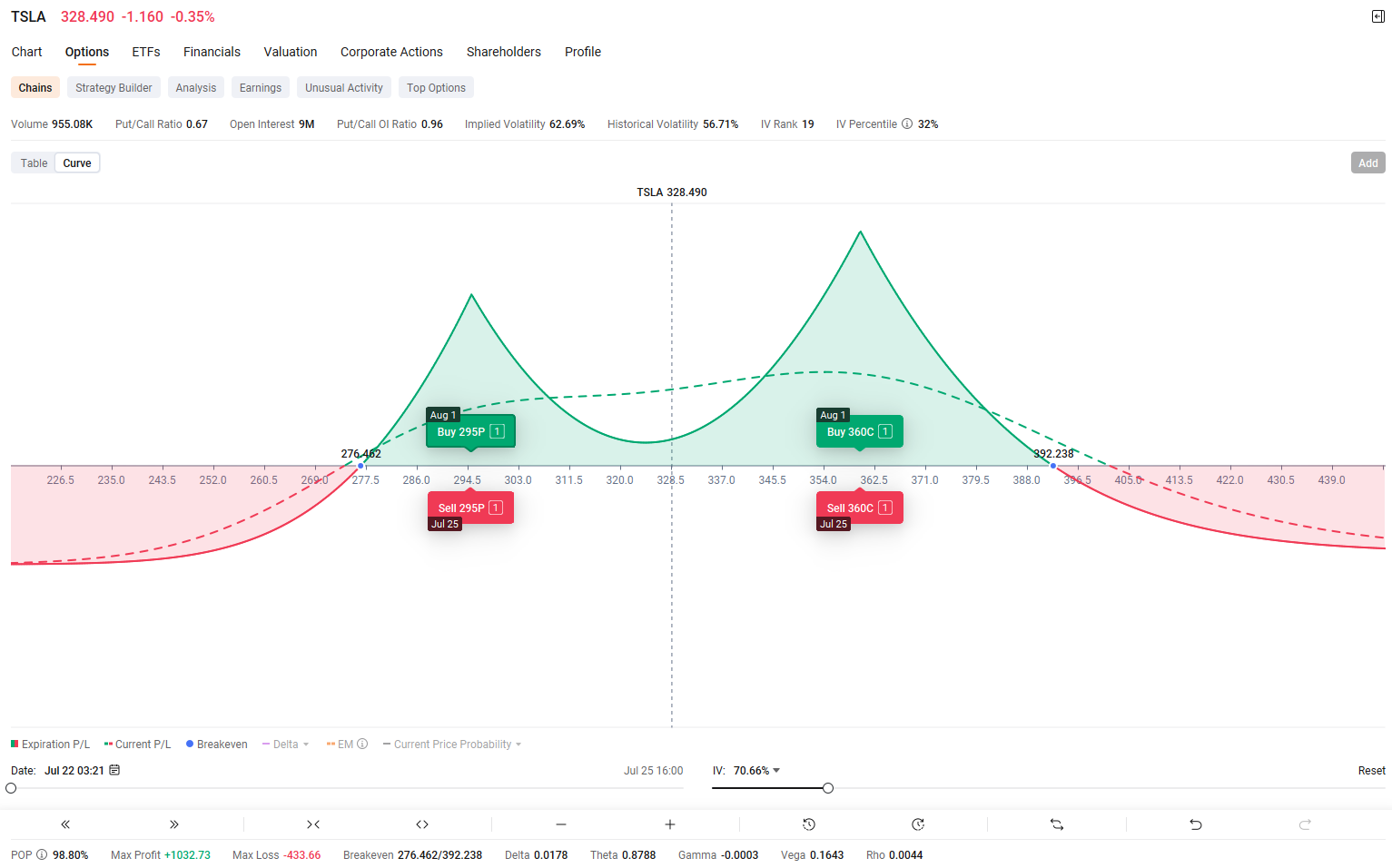
Task: Click the narrow strikes inward-arrows icon
Action: click(313, 824)
